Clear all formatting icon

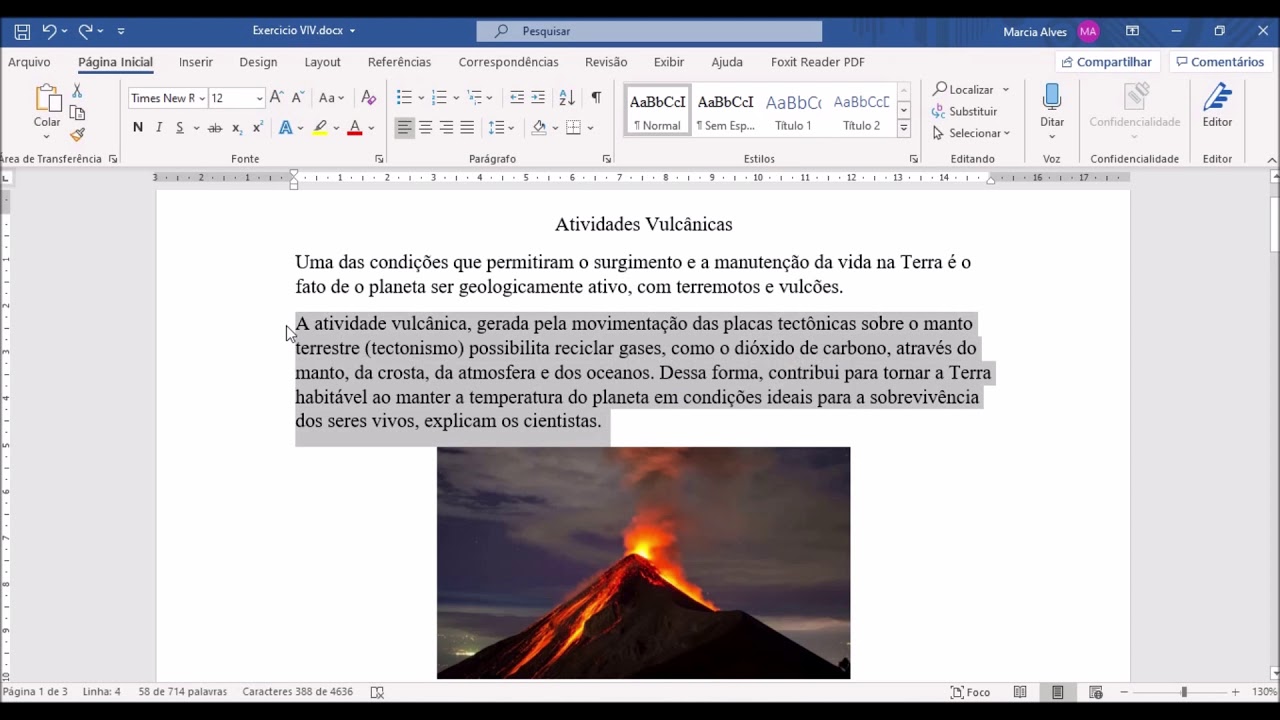368,98
